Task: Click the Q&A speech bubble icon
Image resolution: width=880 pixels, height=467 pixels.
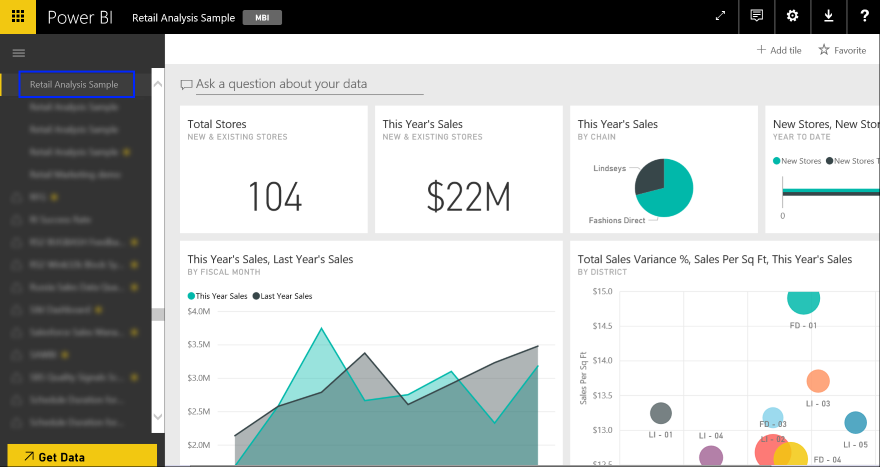Action: pyautogui.click(x=186, y=85)
